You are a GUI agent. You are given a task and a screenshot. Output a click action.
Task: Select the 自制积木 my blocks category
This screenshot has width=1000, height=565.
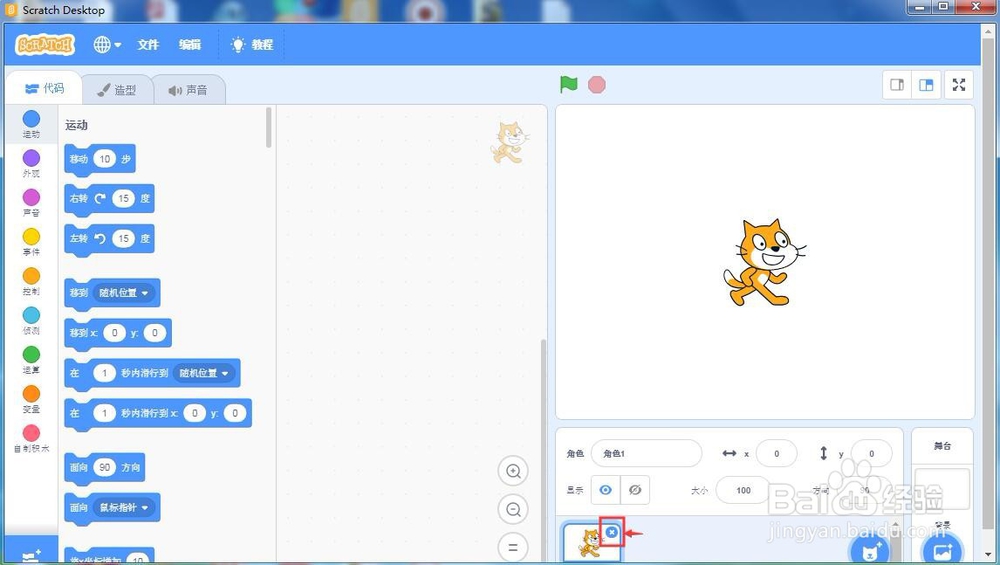click(x=31, y=439)
